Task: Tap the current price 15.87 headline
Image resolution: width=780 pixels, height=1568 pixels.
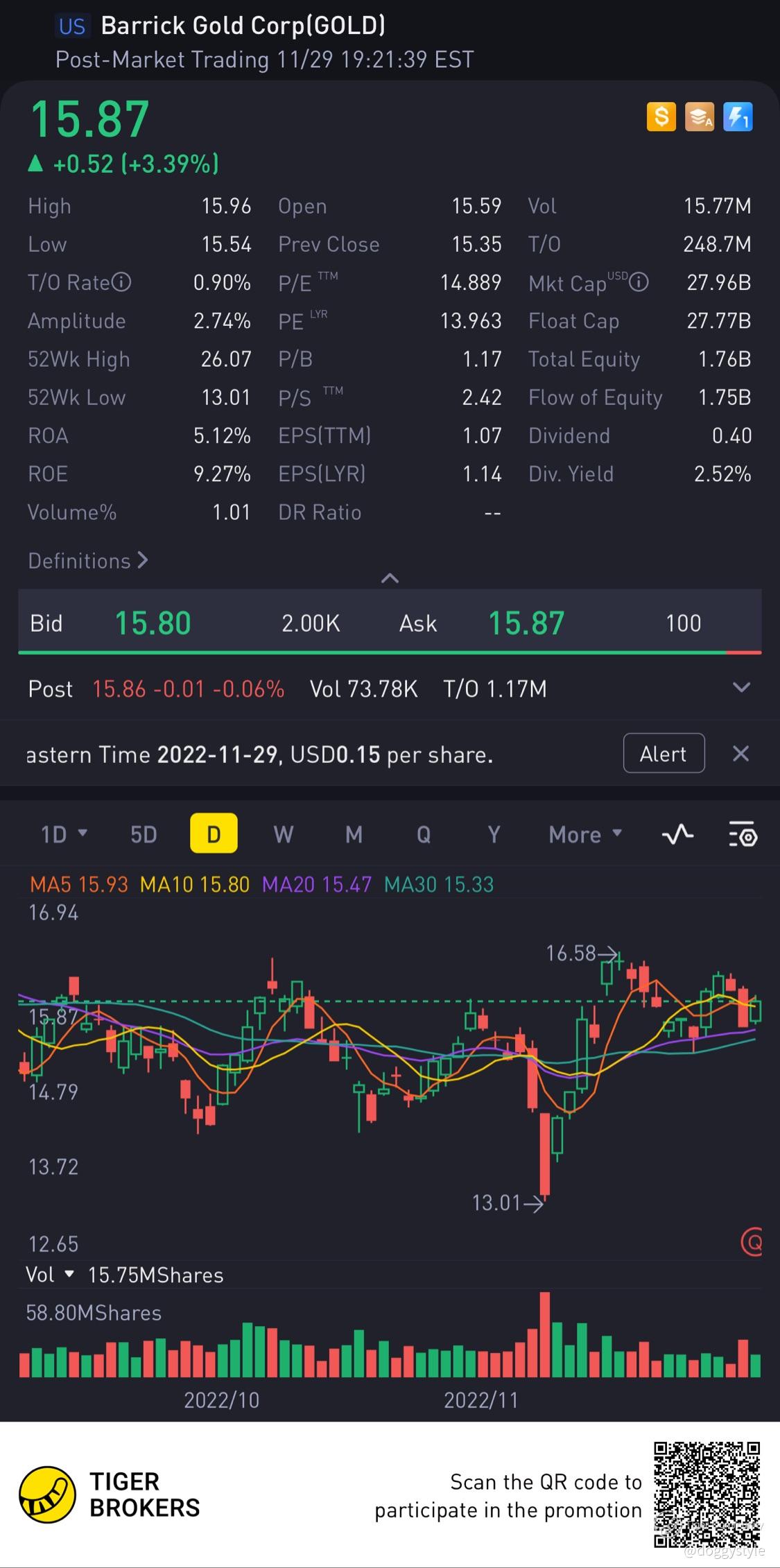Action: (x=90, y=119)
